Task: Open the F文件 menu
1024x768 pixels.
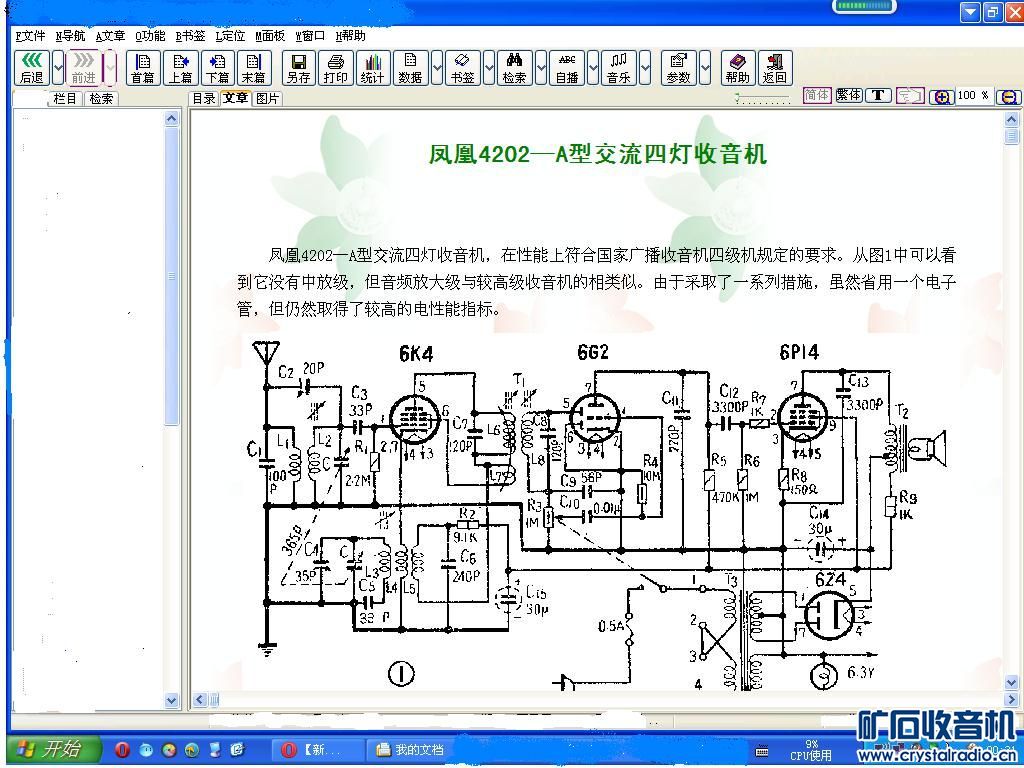Action: click(31, 36)
